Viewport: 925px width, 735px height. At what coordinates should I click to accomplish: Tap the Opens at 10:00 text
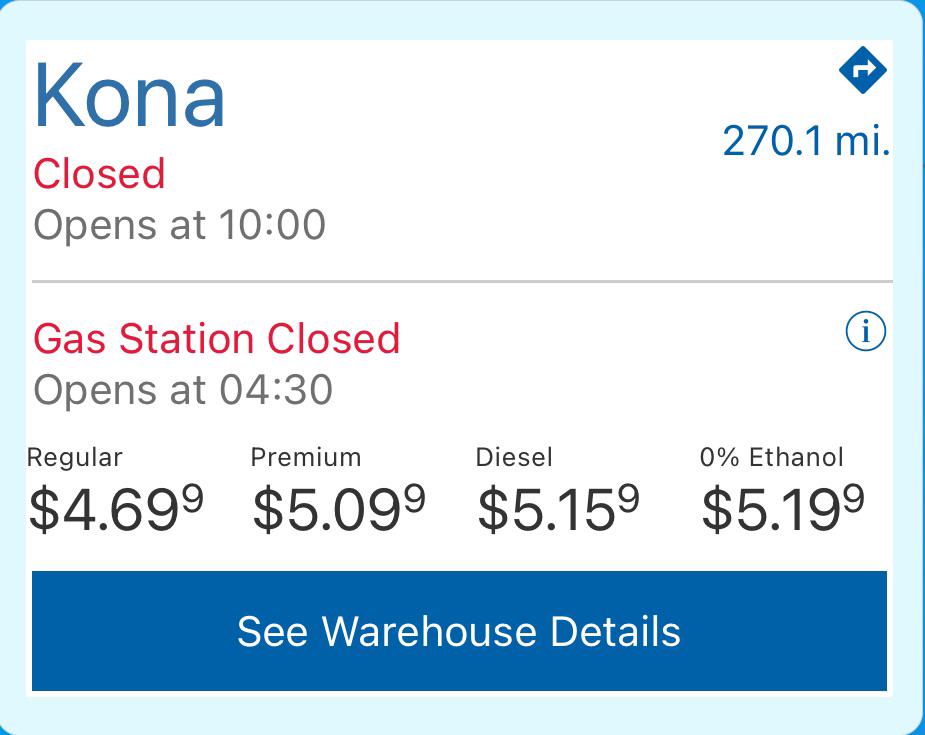coord(180,225)
